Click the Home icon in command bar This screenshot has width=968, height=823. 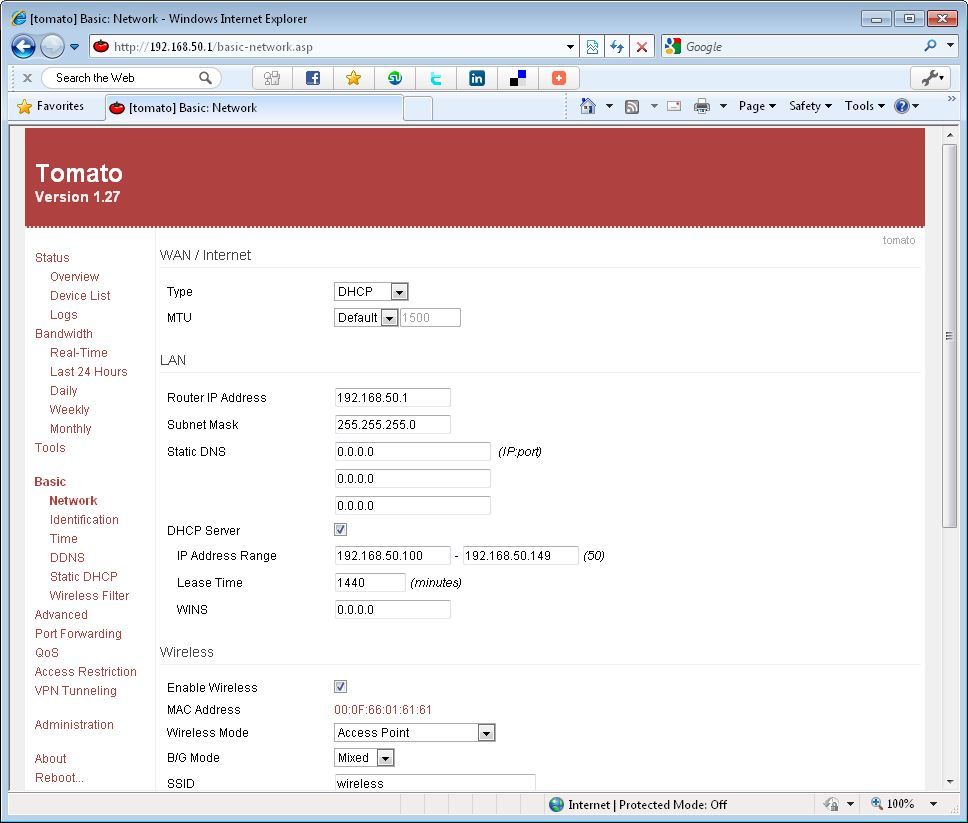588,106
